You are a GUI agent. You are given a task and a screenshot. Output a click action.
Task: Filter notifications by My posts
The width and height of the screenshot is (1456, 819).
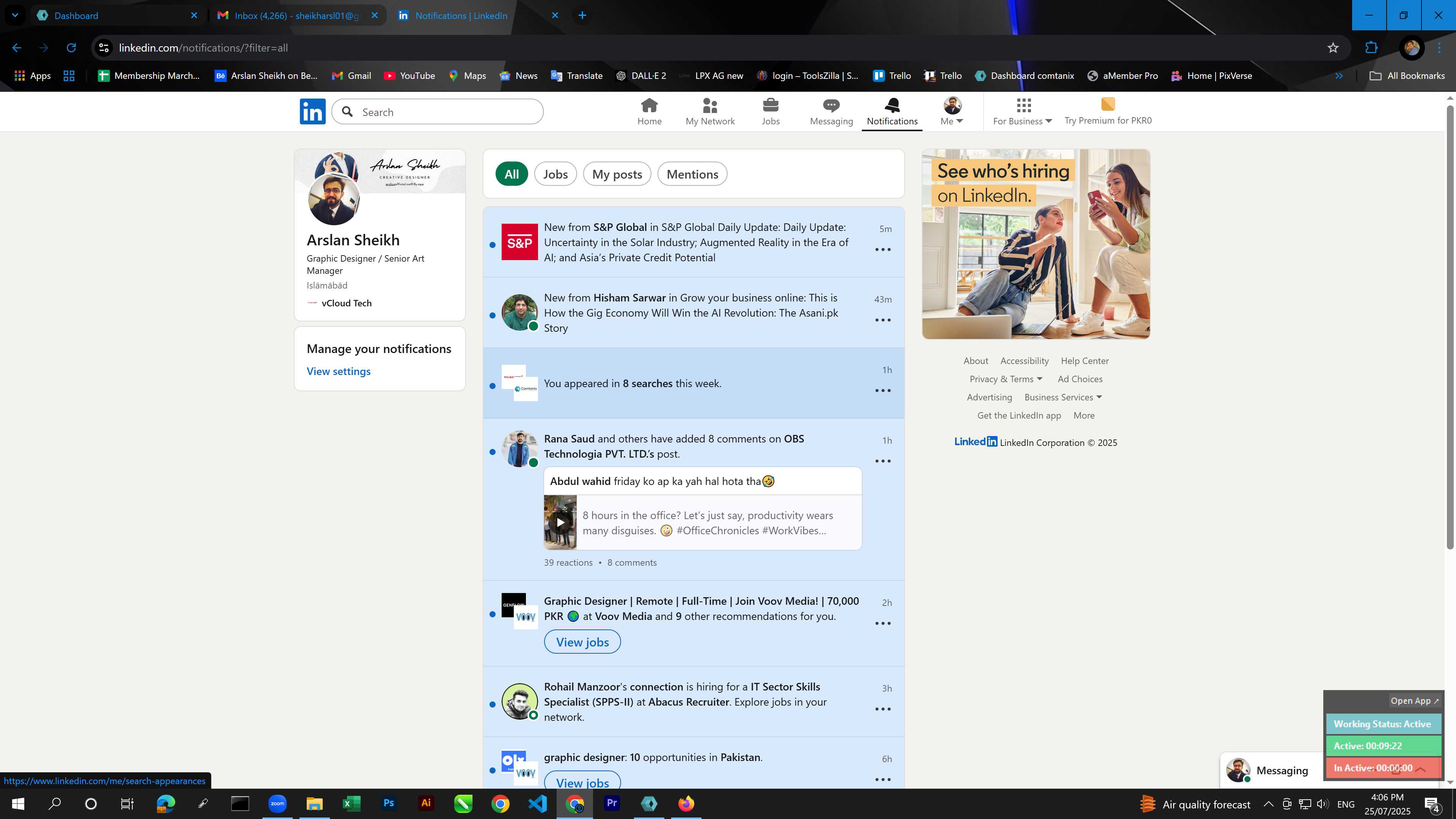pyautogui.click(x=617, y=174)
